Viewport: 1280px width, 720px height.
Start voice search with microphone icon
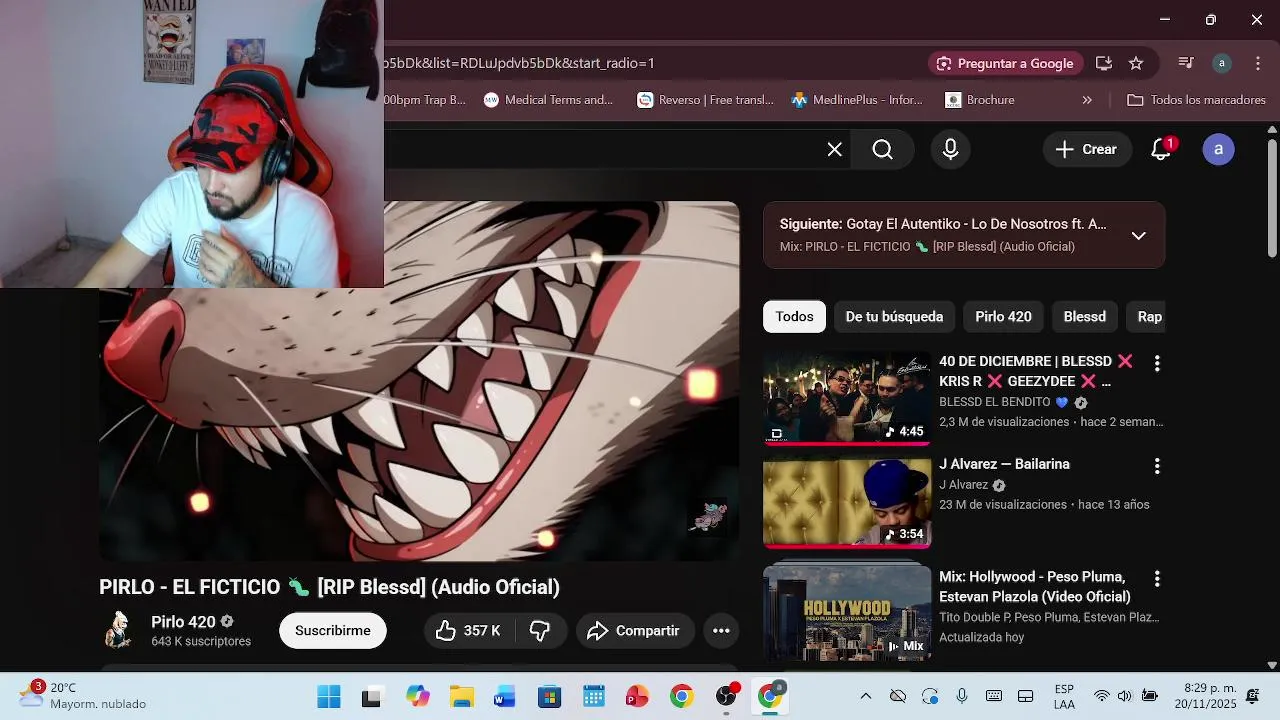[x=950, y=149]
